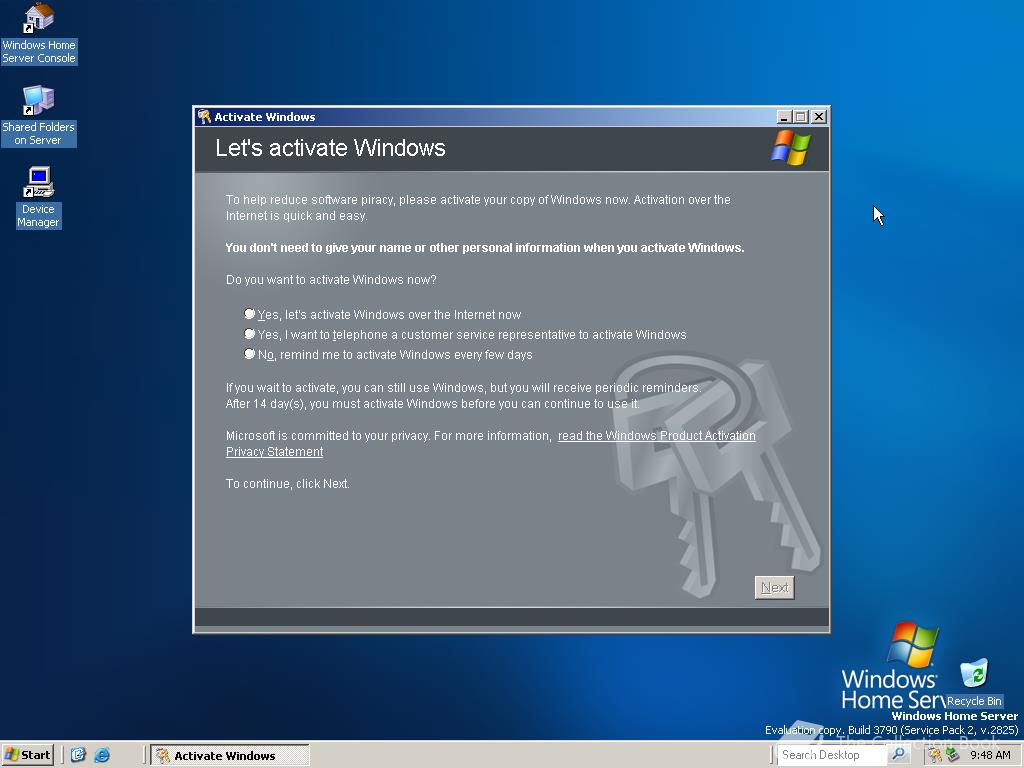Viewport: 1024px width, 768px height.
Task: Select the Recycle Bin icon
Action: coord(974,683)
